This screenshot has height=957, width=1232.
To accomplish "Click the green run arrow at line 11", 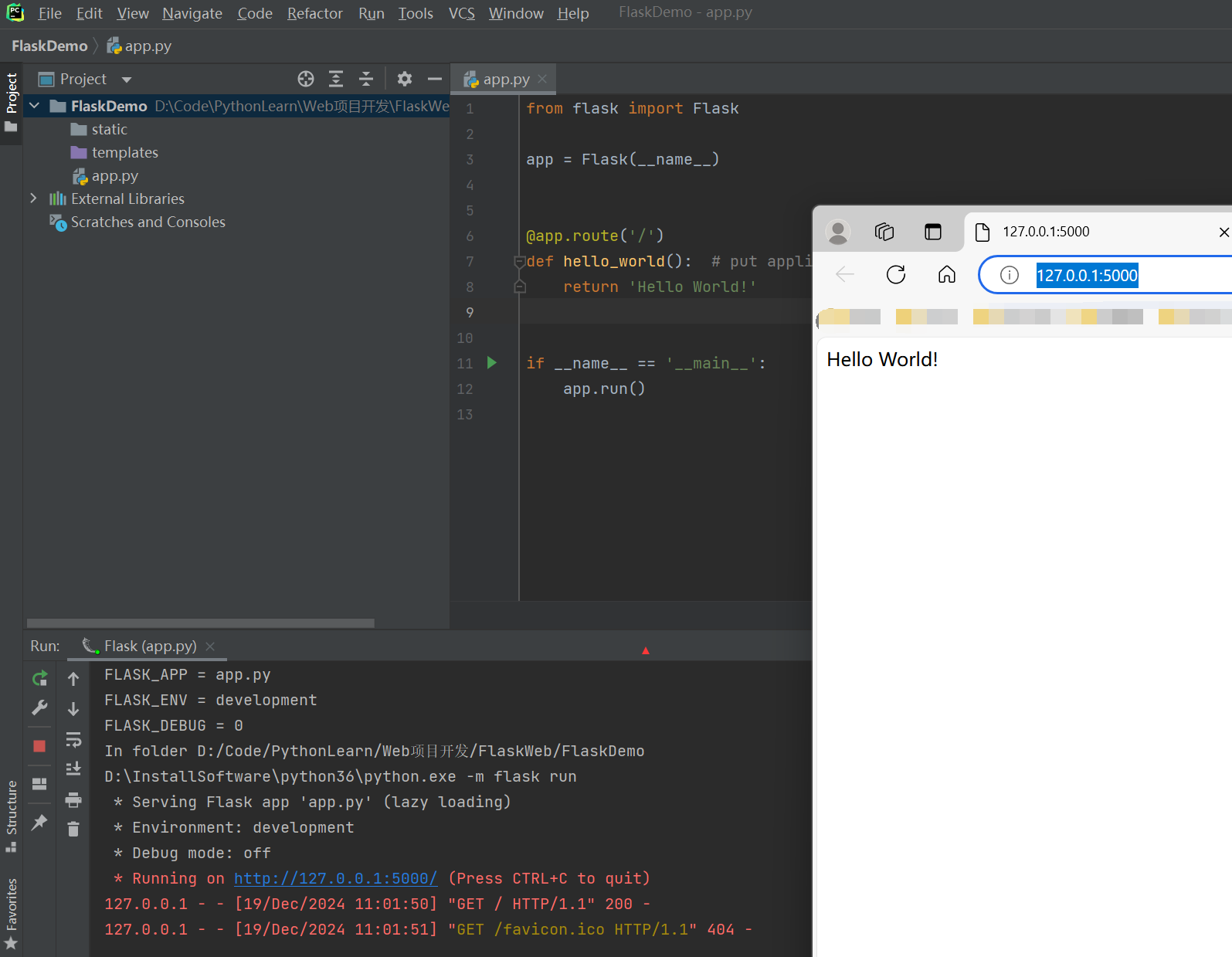I will [492, 363].
